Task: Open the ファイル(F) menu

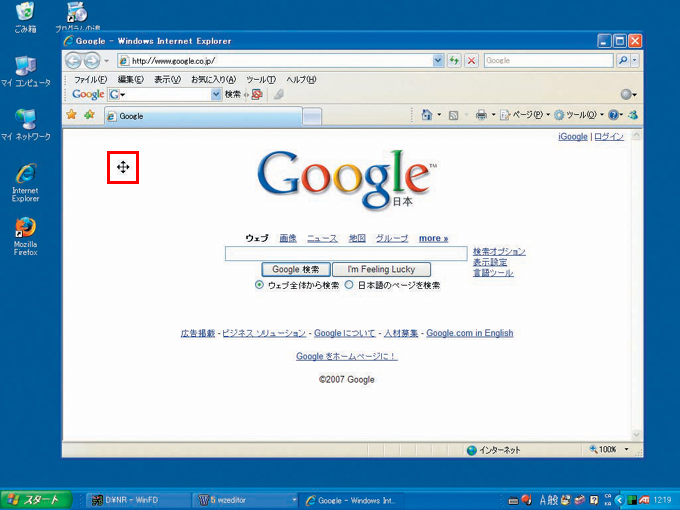Action: coord(90,79)
